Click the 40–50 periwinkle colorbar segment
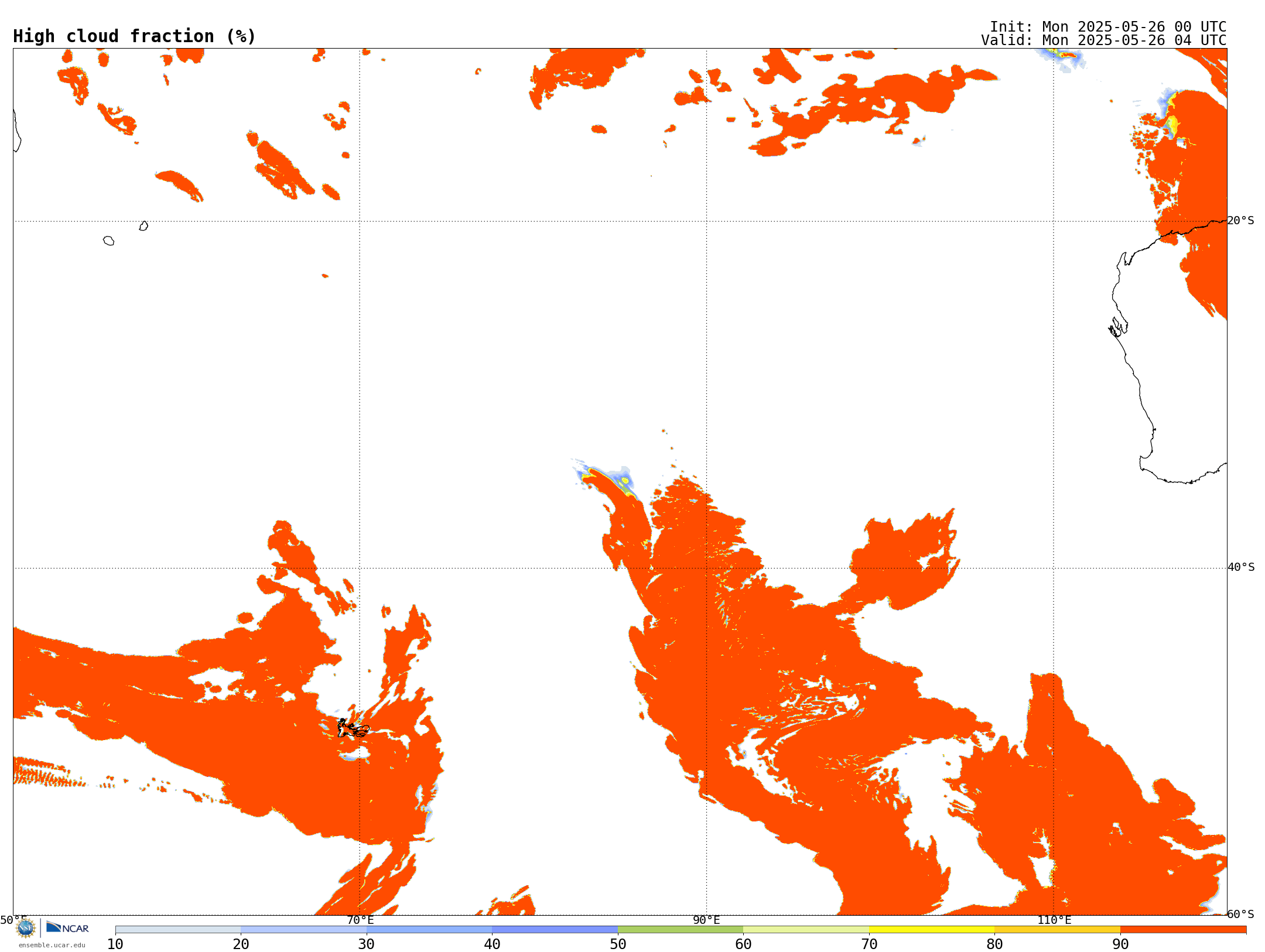Screen dimensions: 1265x952 click(x=555, y=930)
